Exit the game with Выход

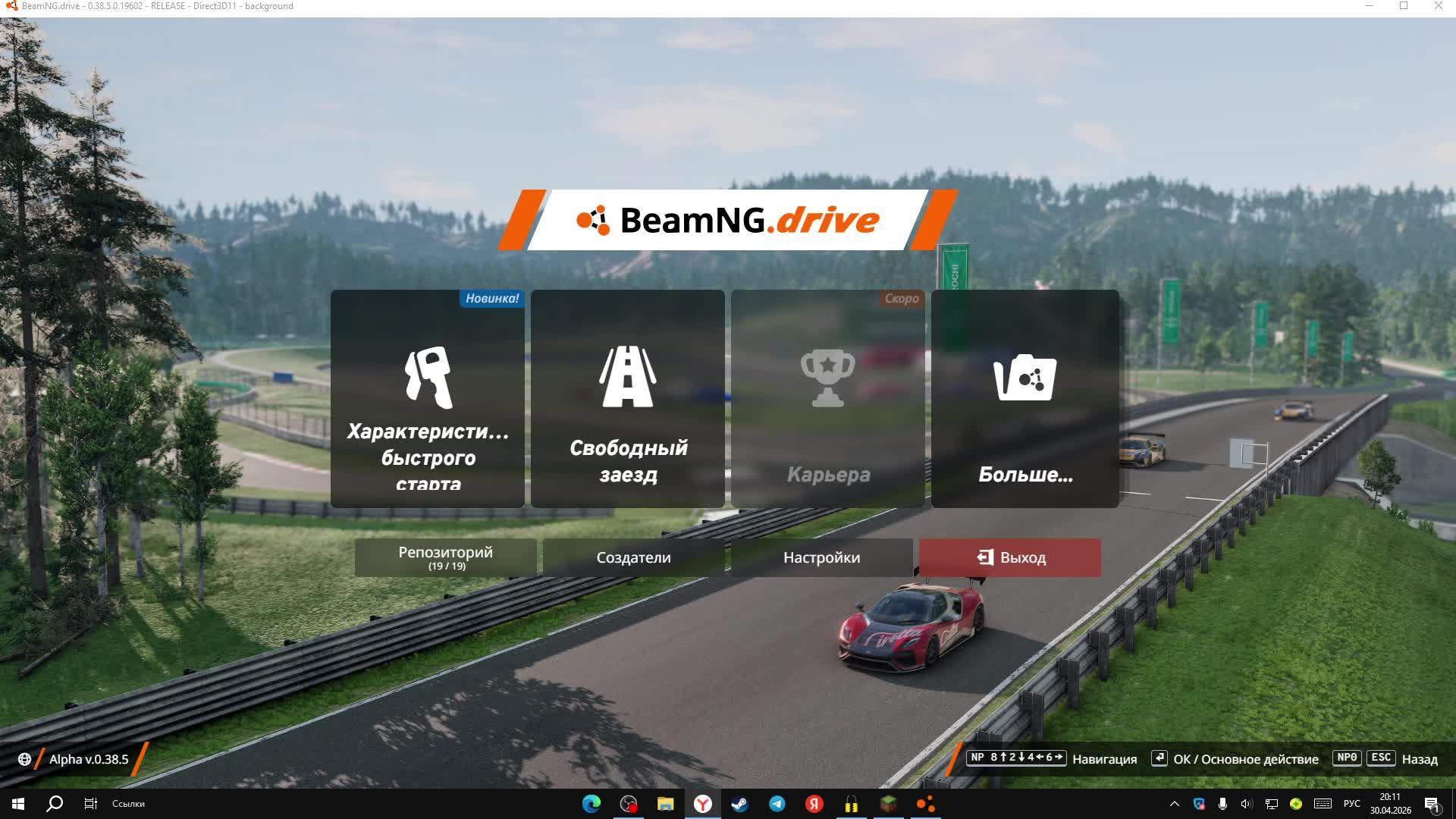tap(1010, 557)
